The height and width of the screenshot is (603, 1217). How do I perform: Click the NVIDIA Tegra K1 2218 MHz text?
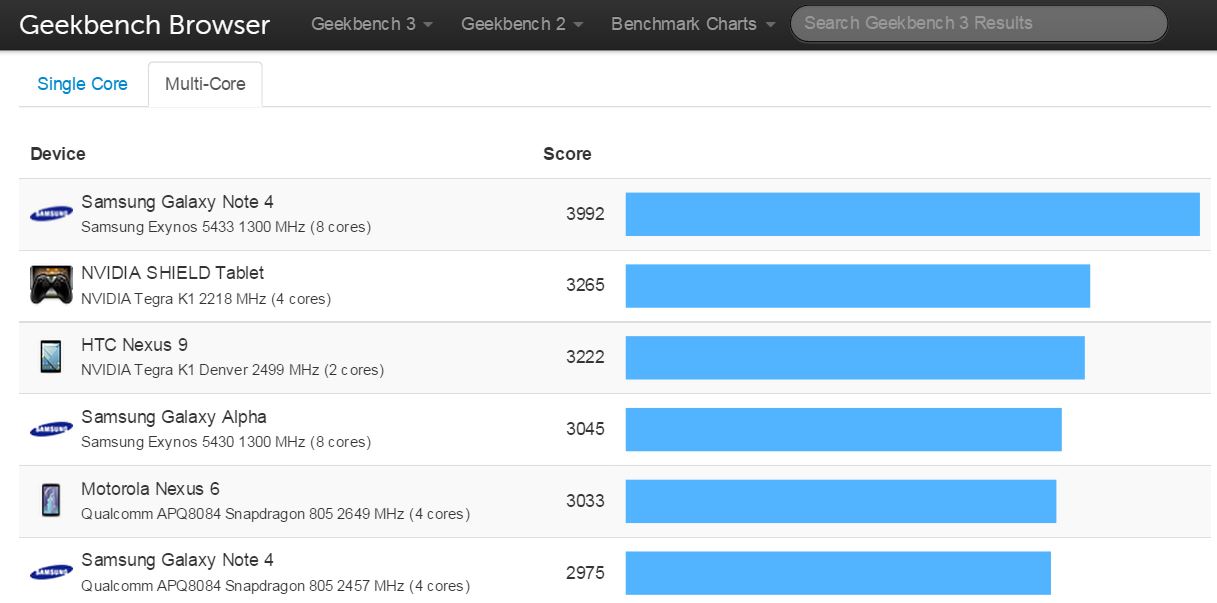(206, 299)
